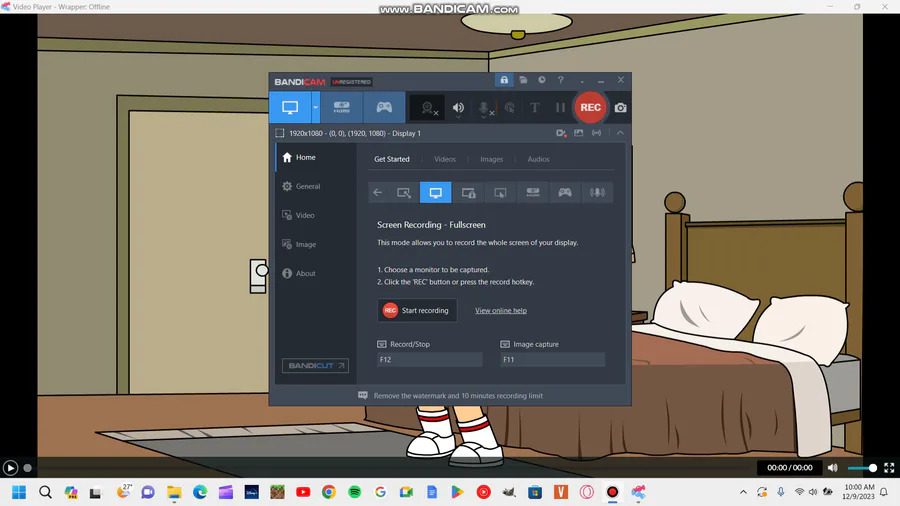This screenshot has height=506, width=900.
Task: Play the video in Video Player
Action: click(10, 468)
